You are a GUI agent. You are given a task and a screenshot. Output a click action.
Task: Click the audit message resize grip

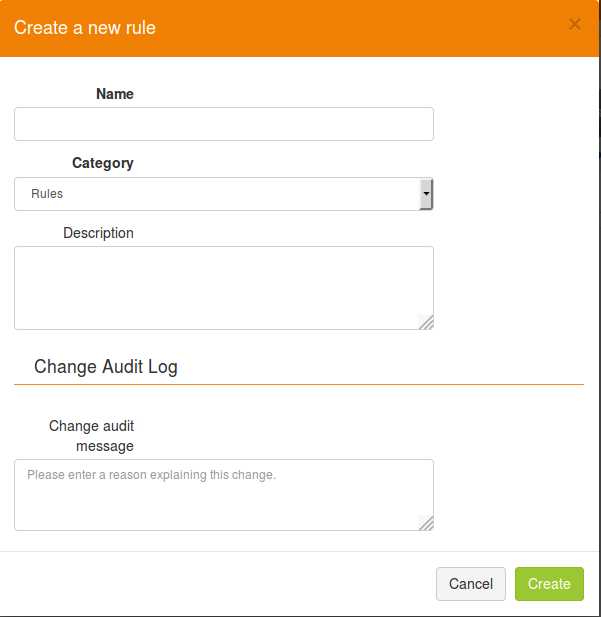426,523
